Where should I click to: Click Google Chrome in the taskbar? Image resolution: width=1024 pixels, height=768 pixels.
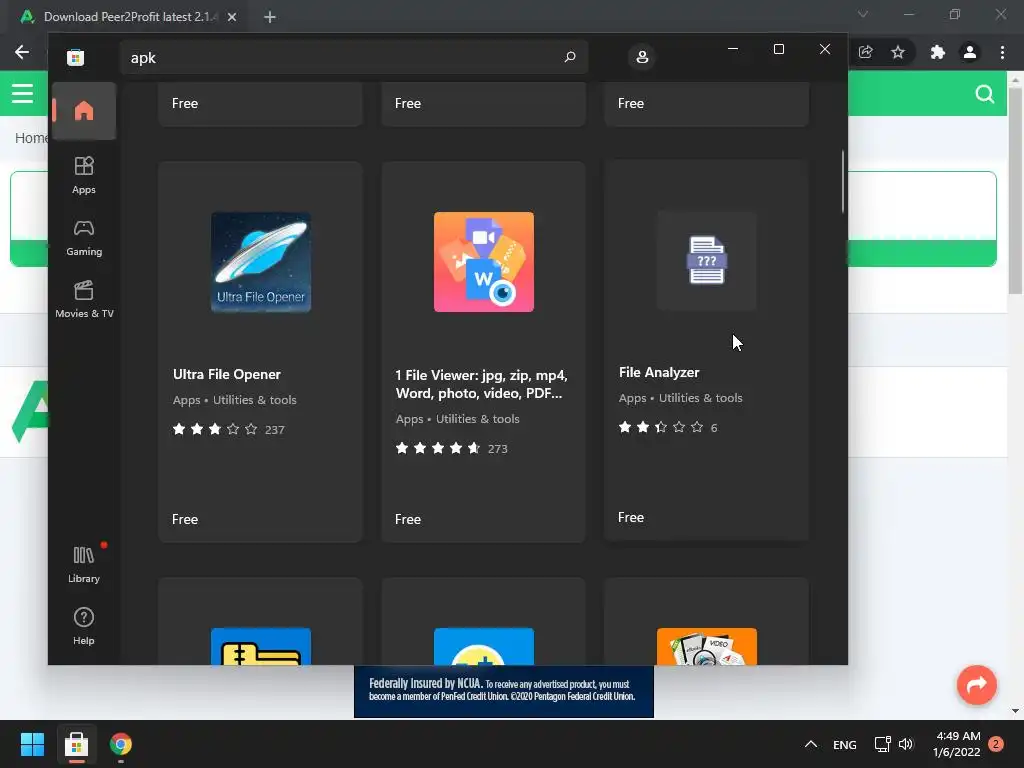pyautogui.click(x=121, y=744)
